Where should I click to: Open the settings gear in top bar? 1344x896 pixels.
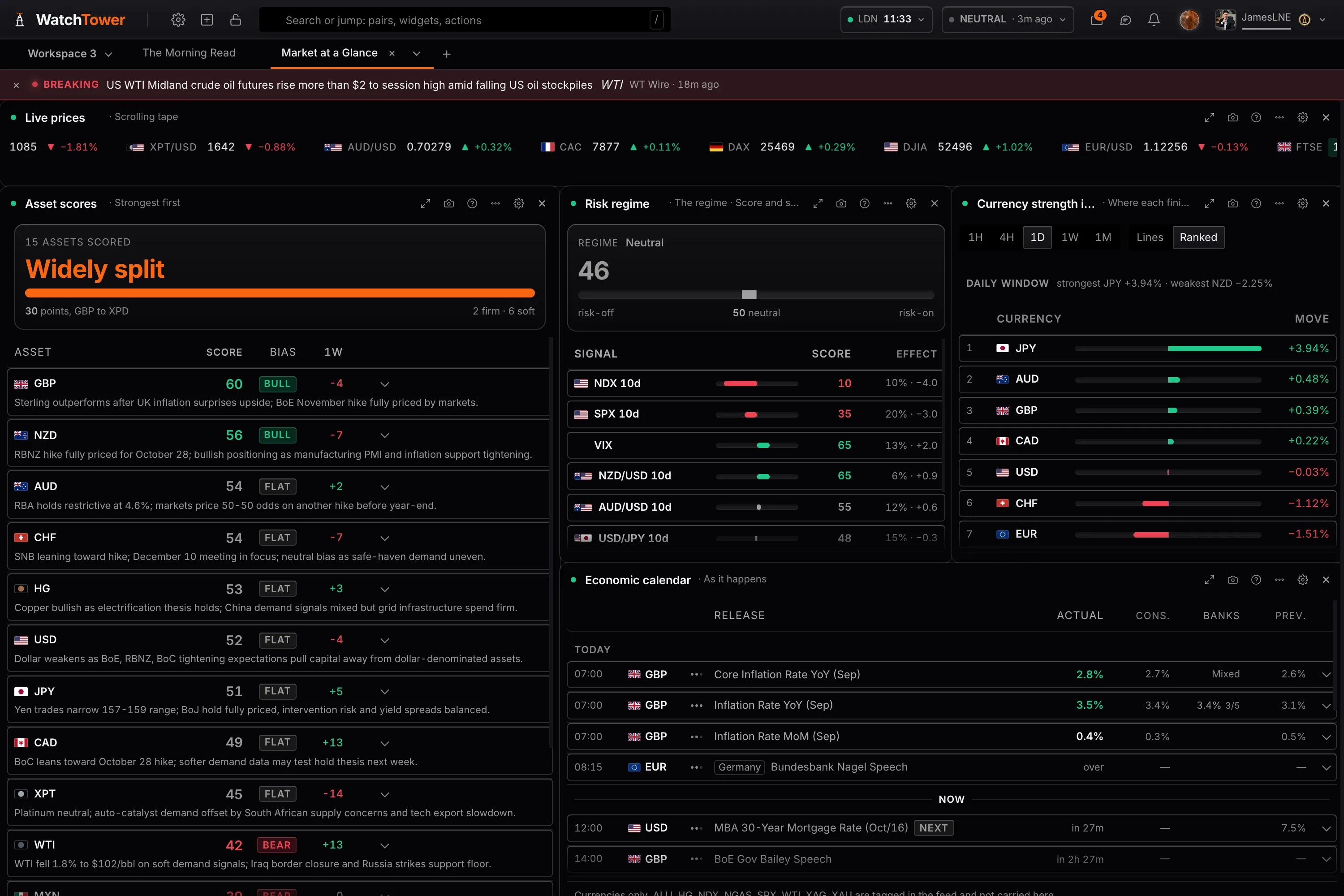[x=178, y=20]
